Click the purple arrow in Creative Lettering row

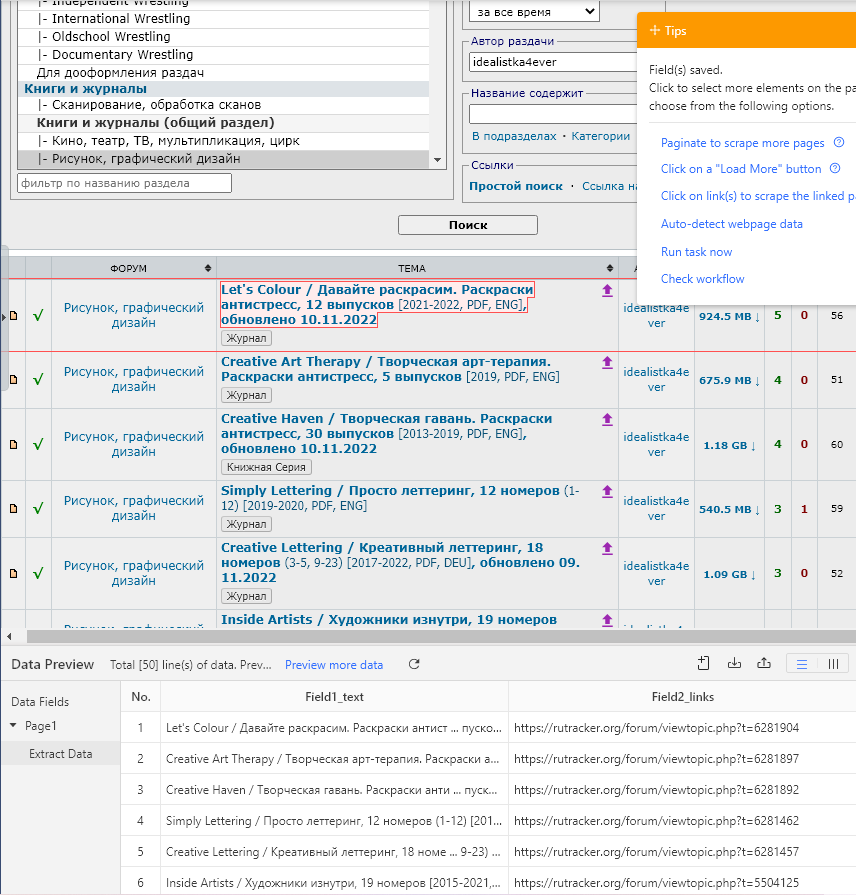tap(607, 549)
